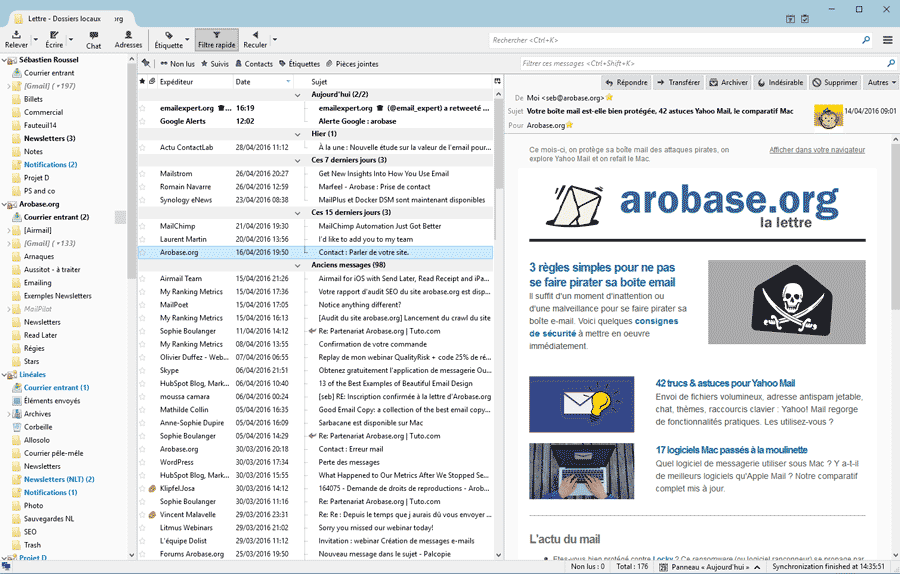Click the consignes de sécurité link

pos(603,327)
